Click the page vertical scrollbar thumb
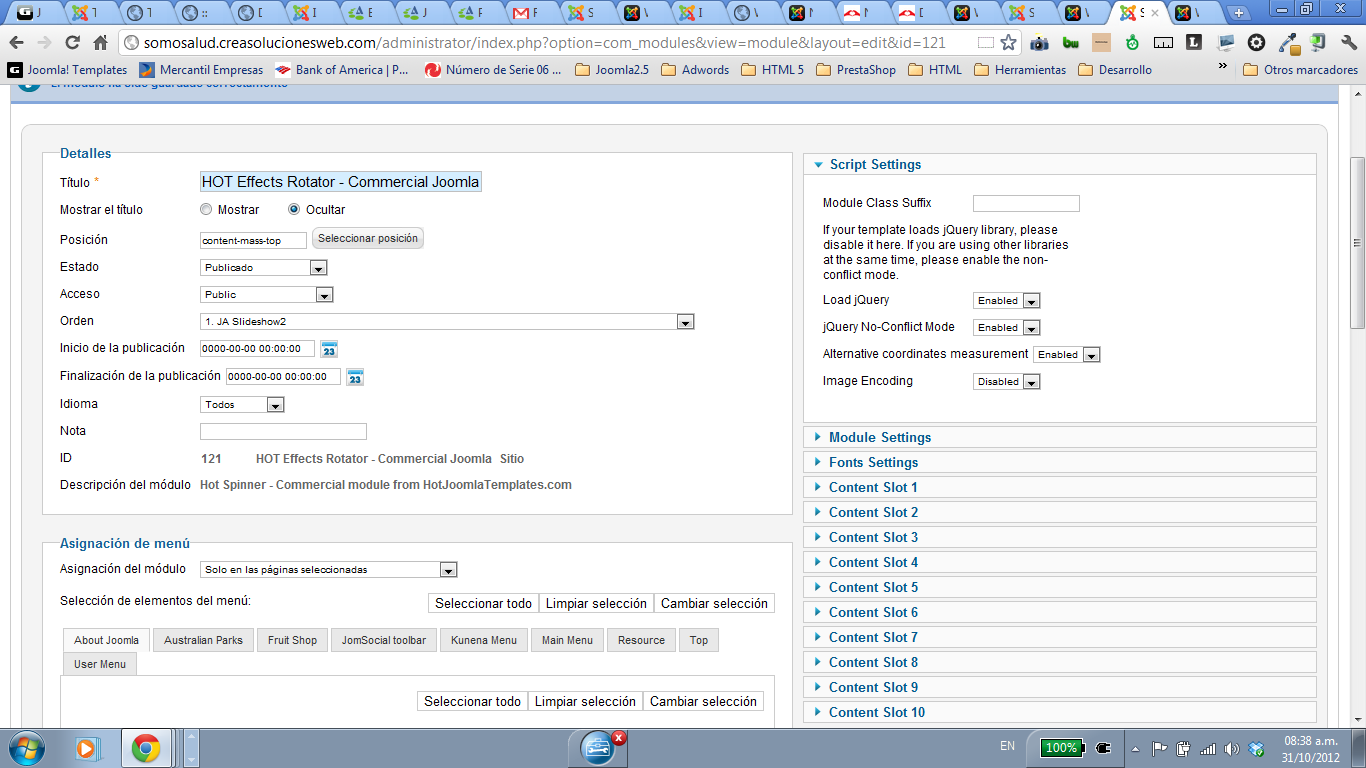 1357,243
